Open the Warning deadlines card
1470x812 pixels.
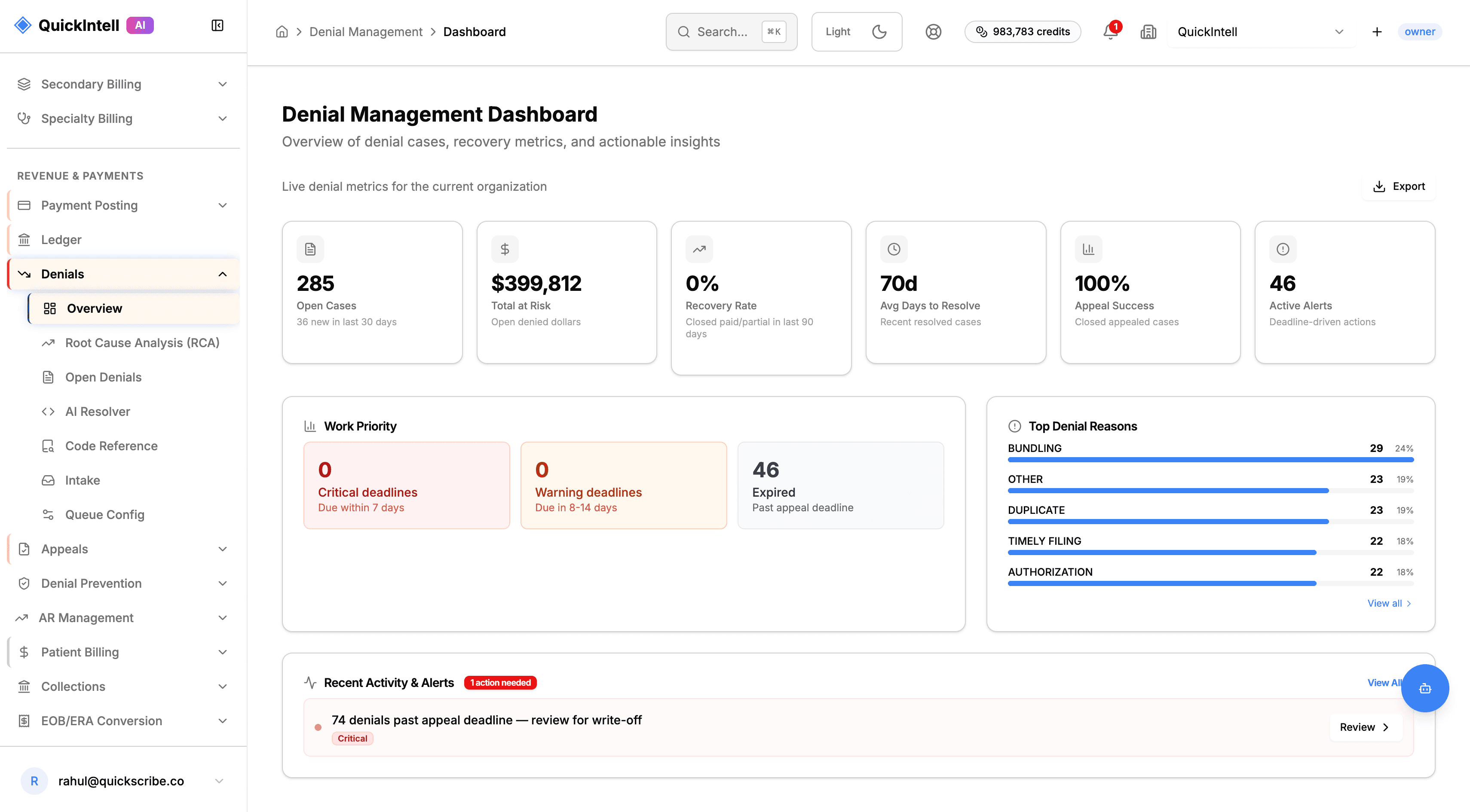tap(624, 485)
